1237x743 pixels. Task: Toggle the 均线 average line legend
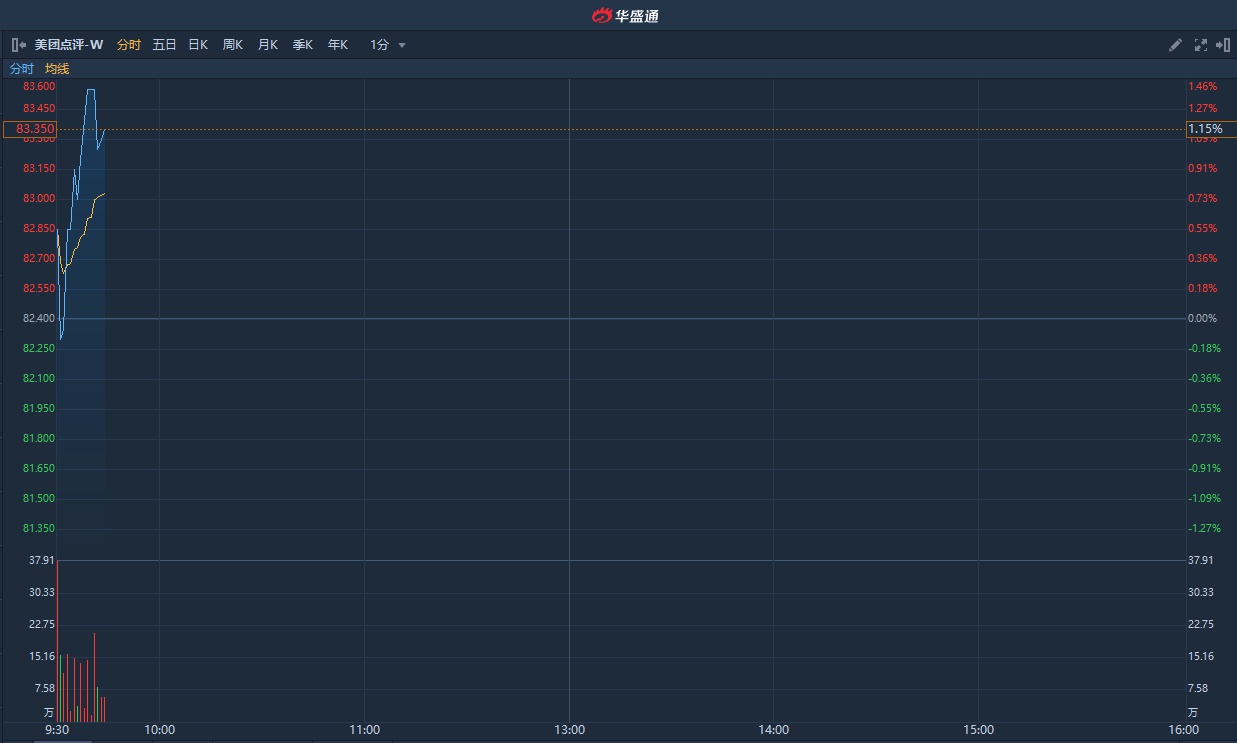point(57,69)
